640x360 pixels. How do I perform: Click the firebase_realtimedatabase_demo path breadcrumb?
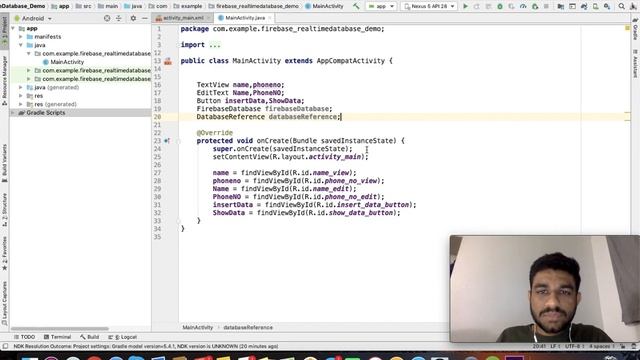point(253,6)
